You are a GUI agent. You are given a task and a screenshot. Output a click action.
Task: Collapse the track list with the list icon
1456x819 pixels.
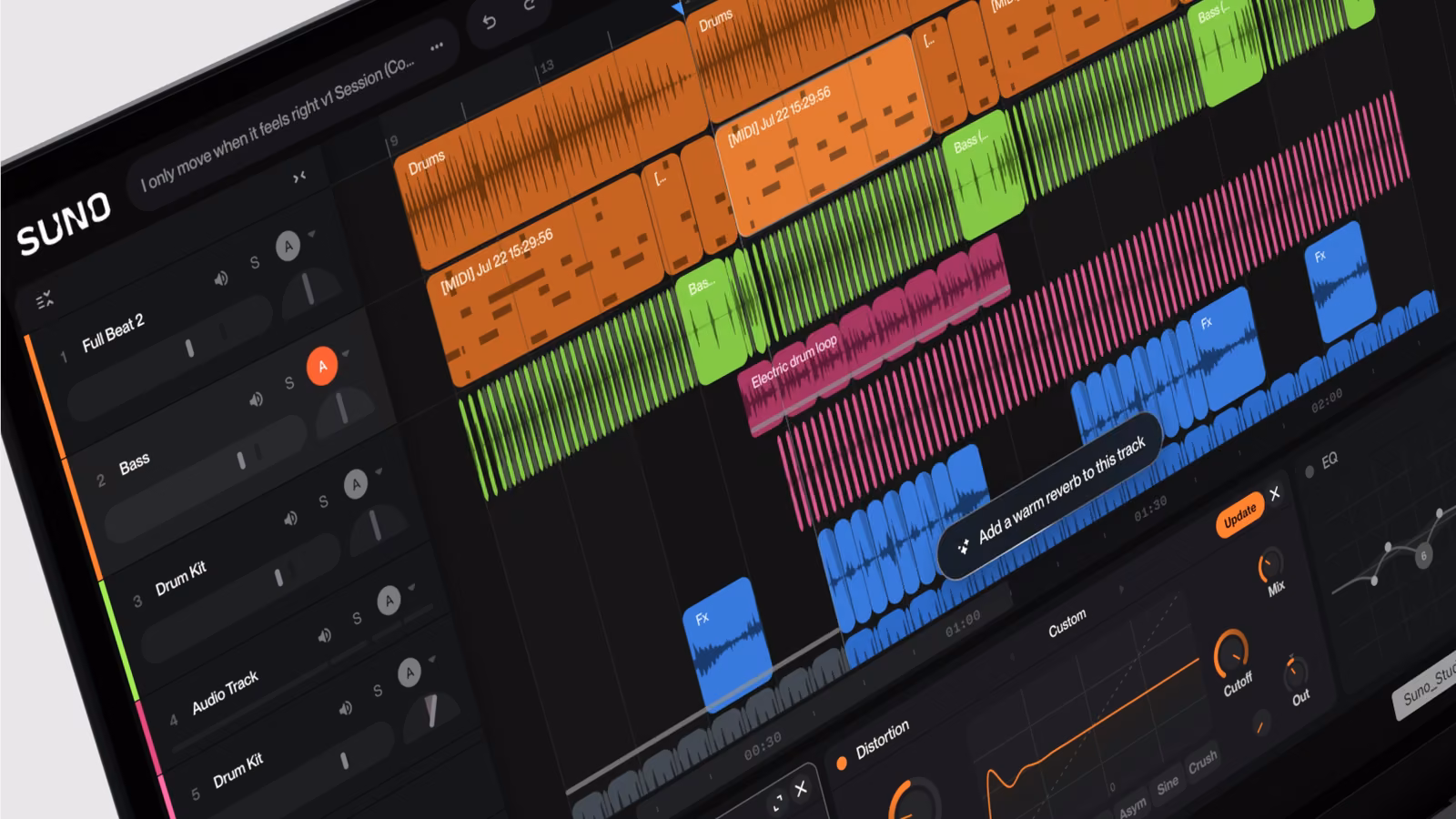tap(45, 299)
